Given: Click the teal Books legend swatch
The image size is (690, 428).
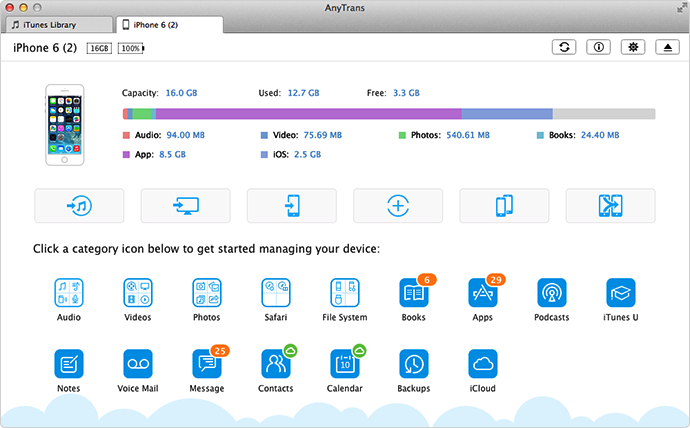Looking at the screenshot, I should click(540, 135).
